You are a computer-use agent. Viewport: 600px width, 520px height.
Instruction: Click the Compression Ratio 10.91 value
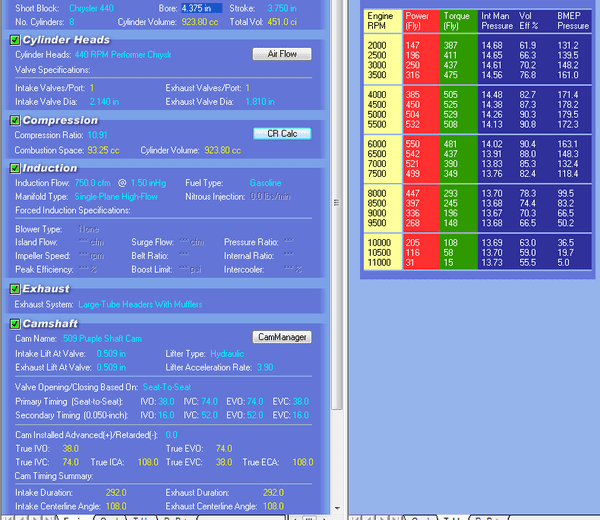[97, 134]
